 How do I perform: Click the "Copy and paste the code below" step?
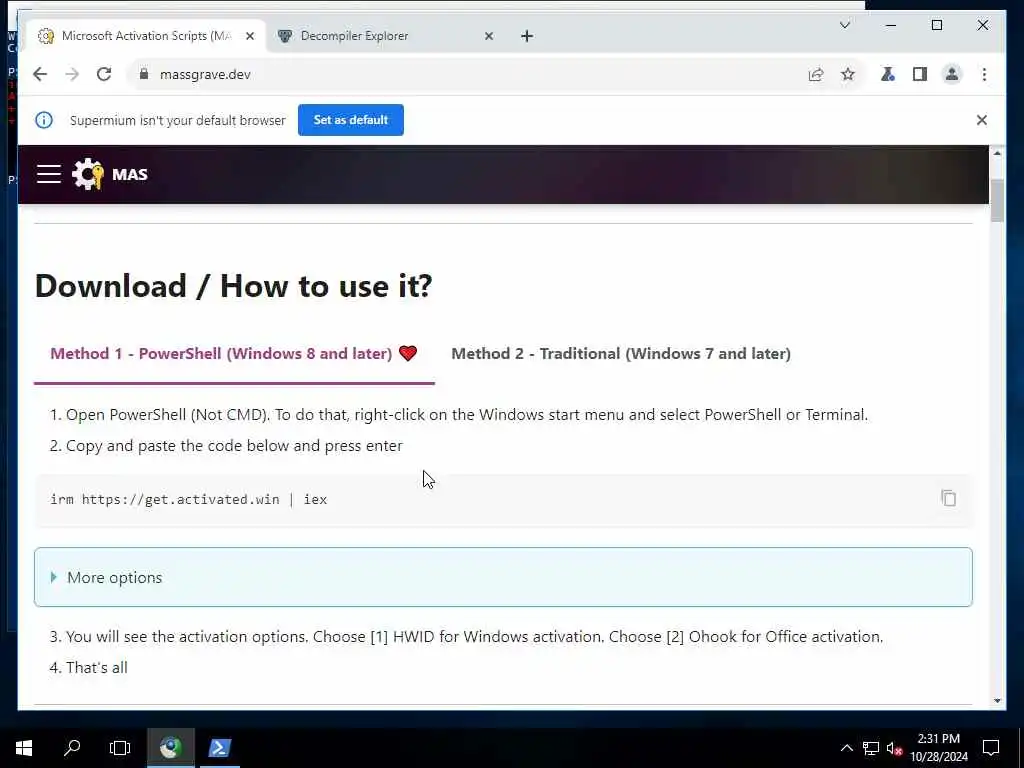[227, 445]
